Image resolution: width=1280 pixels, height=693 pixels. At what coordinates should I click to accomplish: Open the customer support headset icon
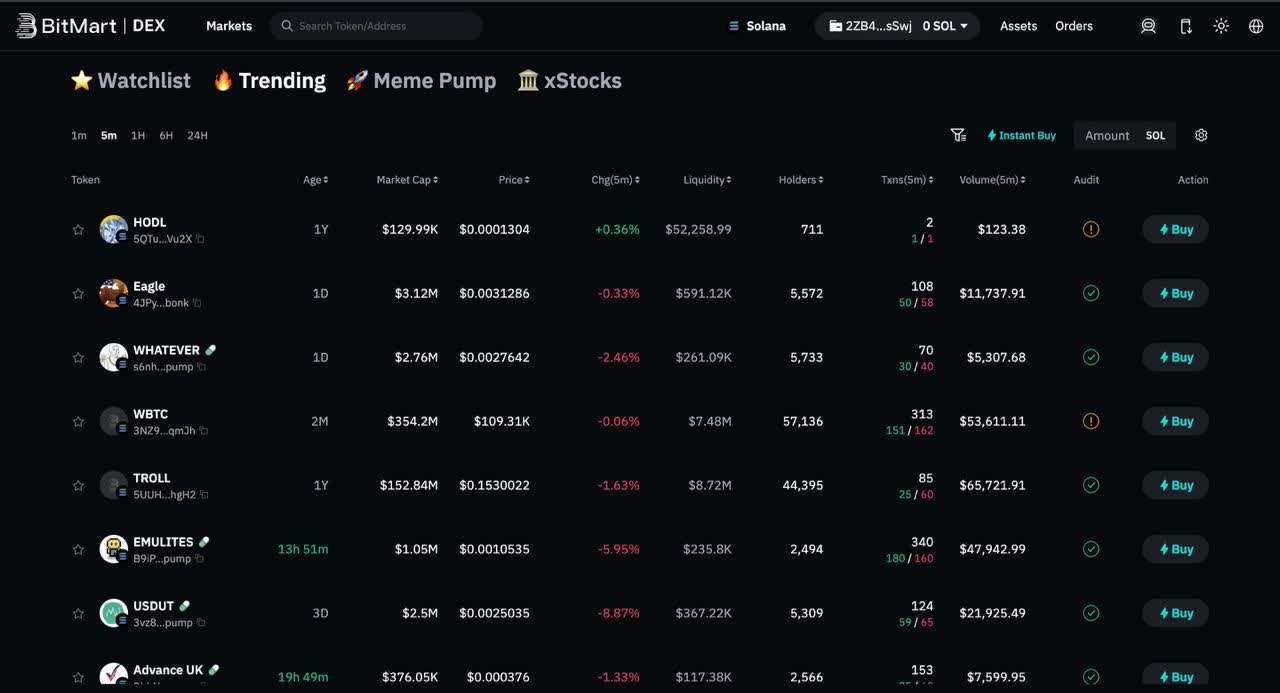pos(1148,26)
